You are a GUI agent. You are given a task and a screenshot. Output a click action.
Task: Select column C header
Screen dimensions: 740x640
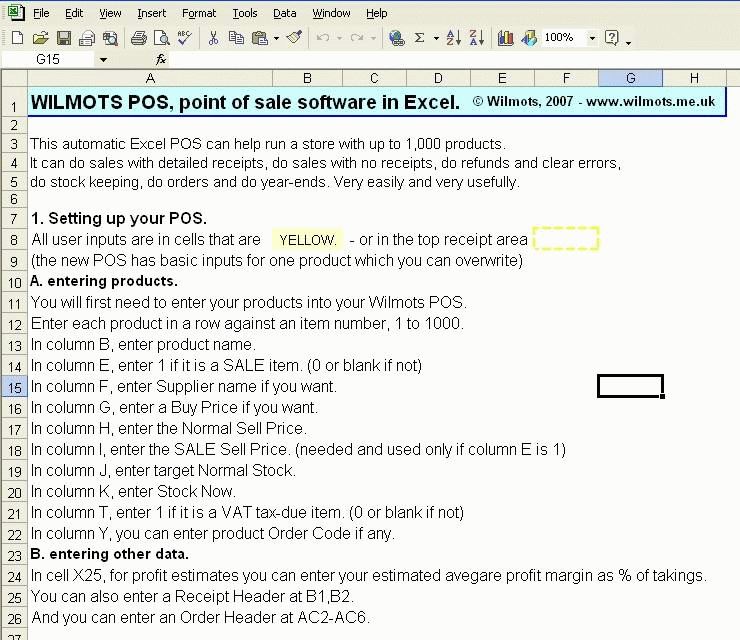[374, 78]
